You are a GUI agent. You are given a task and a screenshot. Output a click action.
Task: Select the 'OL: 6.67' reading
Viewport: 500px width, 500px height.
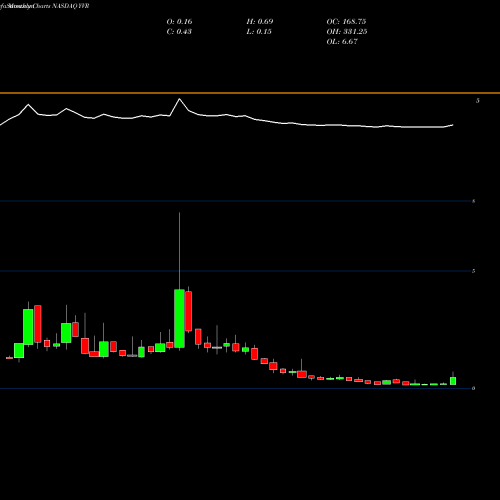342,42
